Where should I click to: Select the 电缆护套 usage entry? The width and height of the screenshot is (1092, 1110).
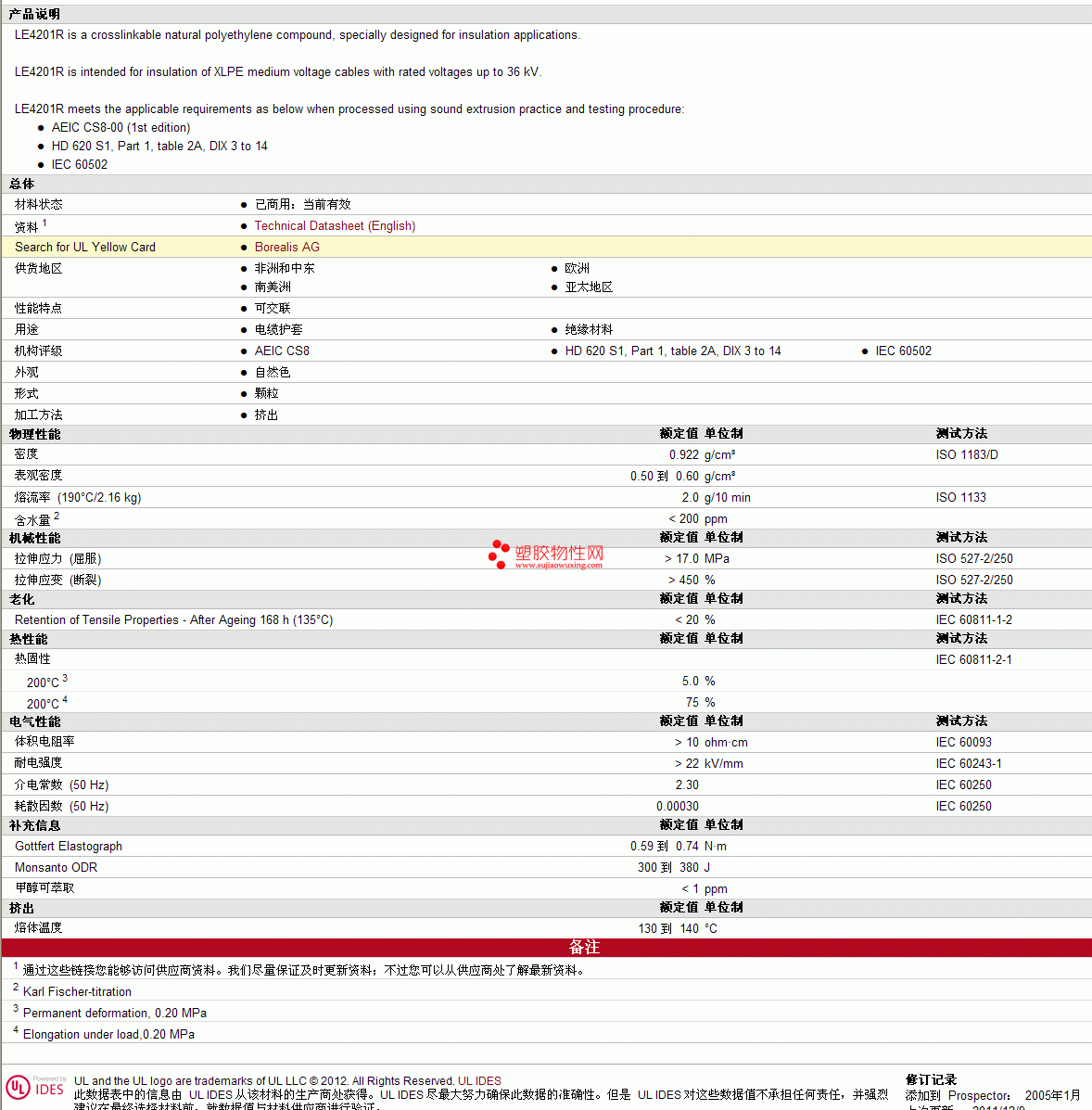click(x=279, y=329)
